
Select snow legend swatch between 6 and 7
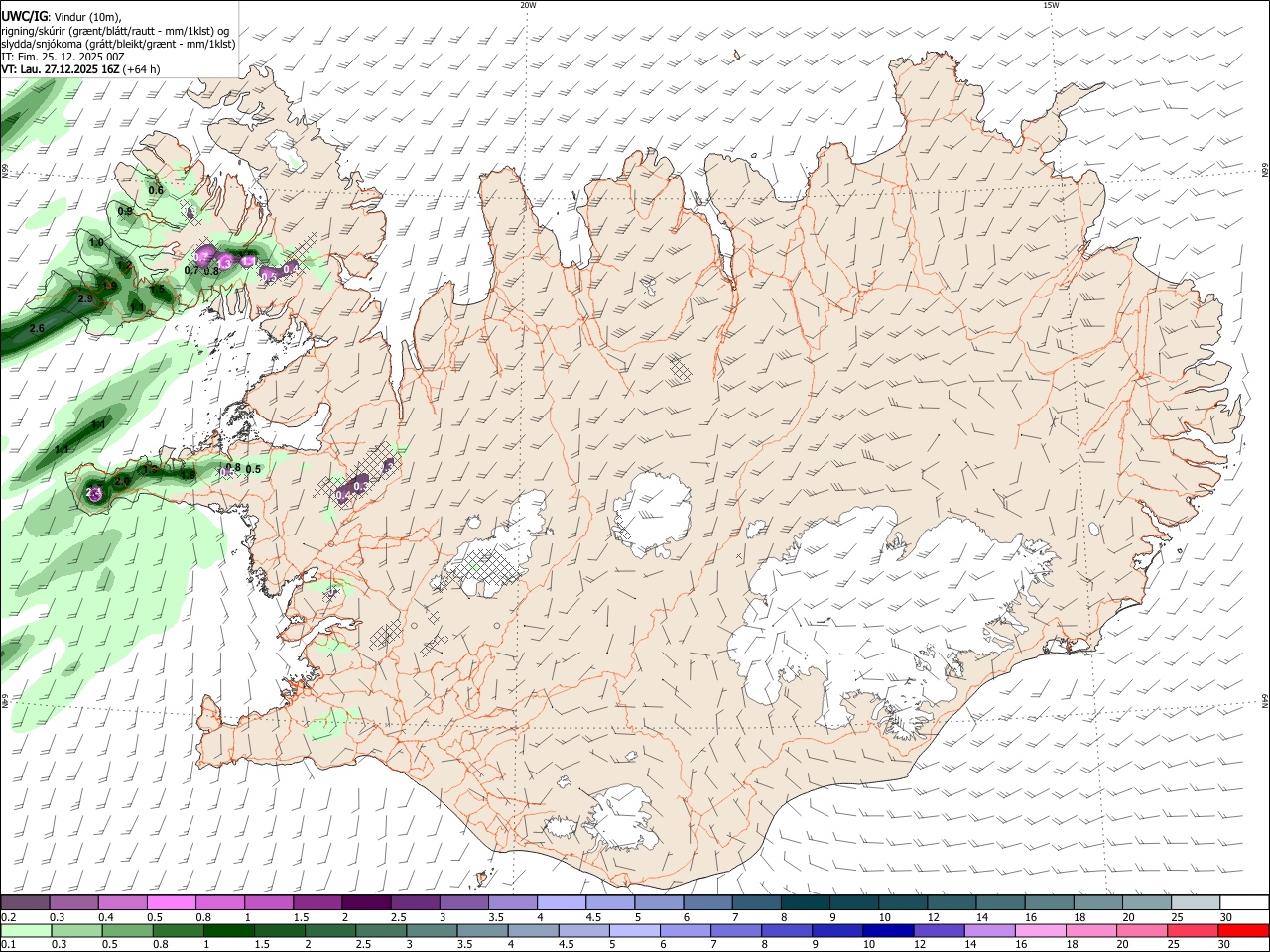[707, 903]
